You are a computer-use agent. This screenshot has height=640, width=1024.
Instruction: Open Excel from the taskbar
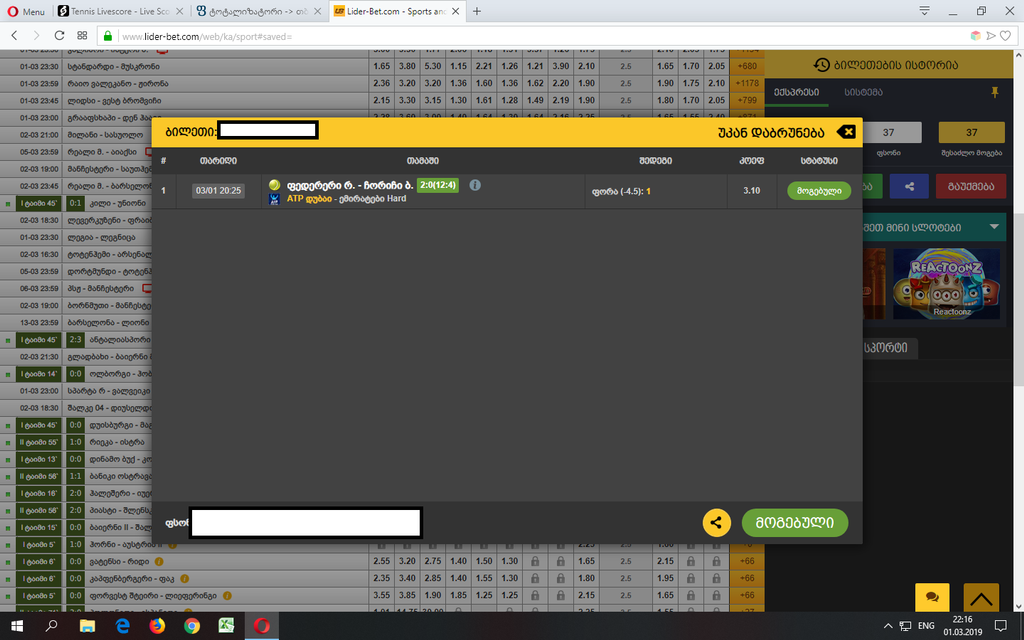(x=227, y=626)
